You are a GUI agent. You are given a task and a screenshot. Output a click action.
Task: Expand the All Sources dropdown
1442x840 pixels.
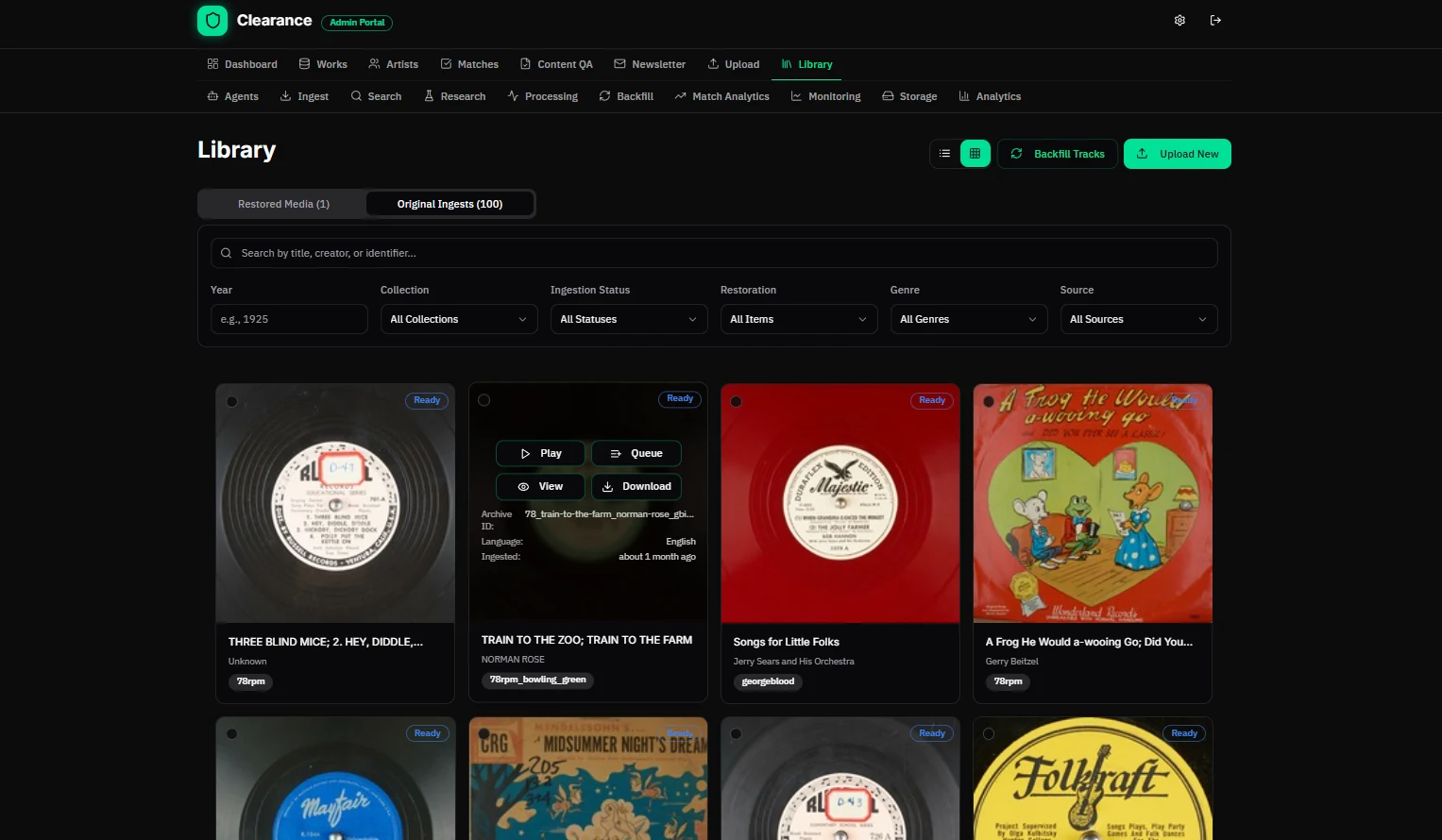point(1139,319)
